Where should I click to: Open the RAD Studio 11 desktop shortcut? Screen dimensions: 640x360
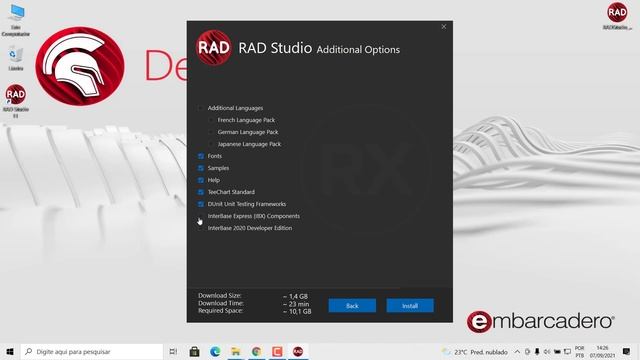[16, 101]
